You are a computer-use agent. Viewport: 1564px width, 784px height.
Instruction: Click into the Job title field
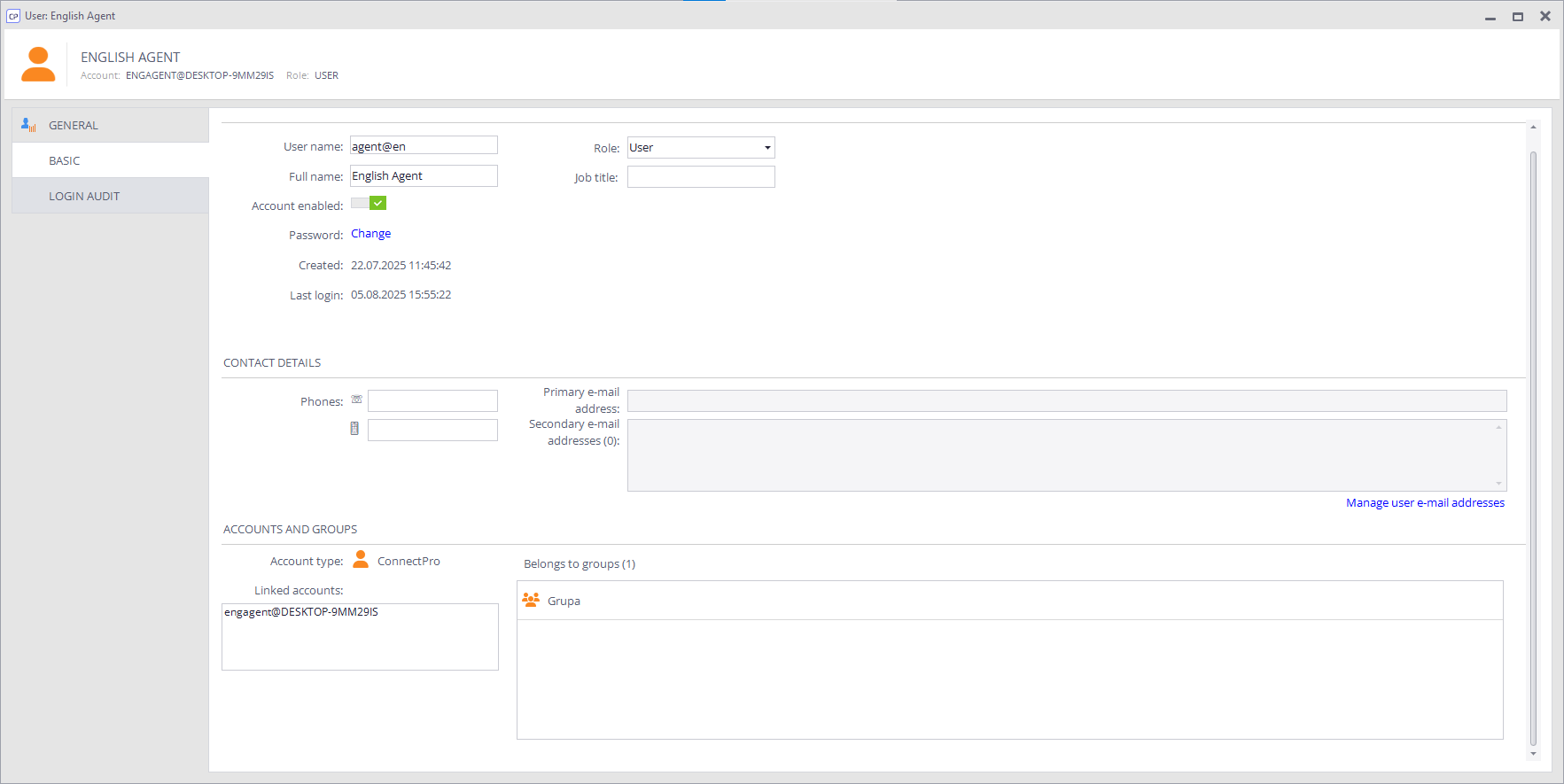[701, 177]
